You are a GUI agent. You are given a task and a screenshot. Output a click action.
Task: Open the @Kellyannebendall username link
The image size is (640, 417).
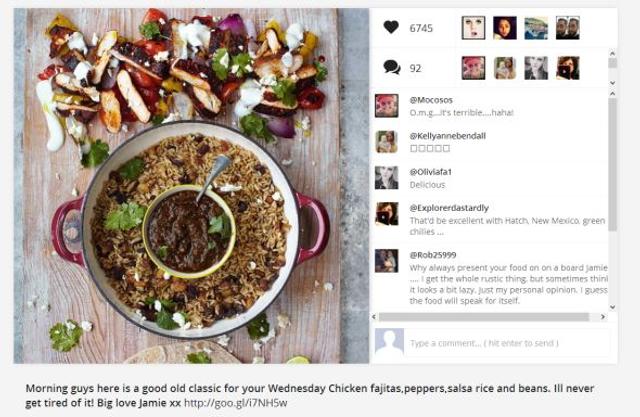[447, 136]
